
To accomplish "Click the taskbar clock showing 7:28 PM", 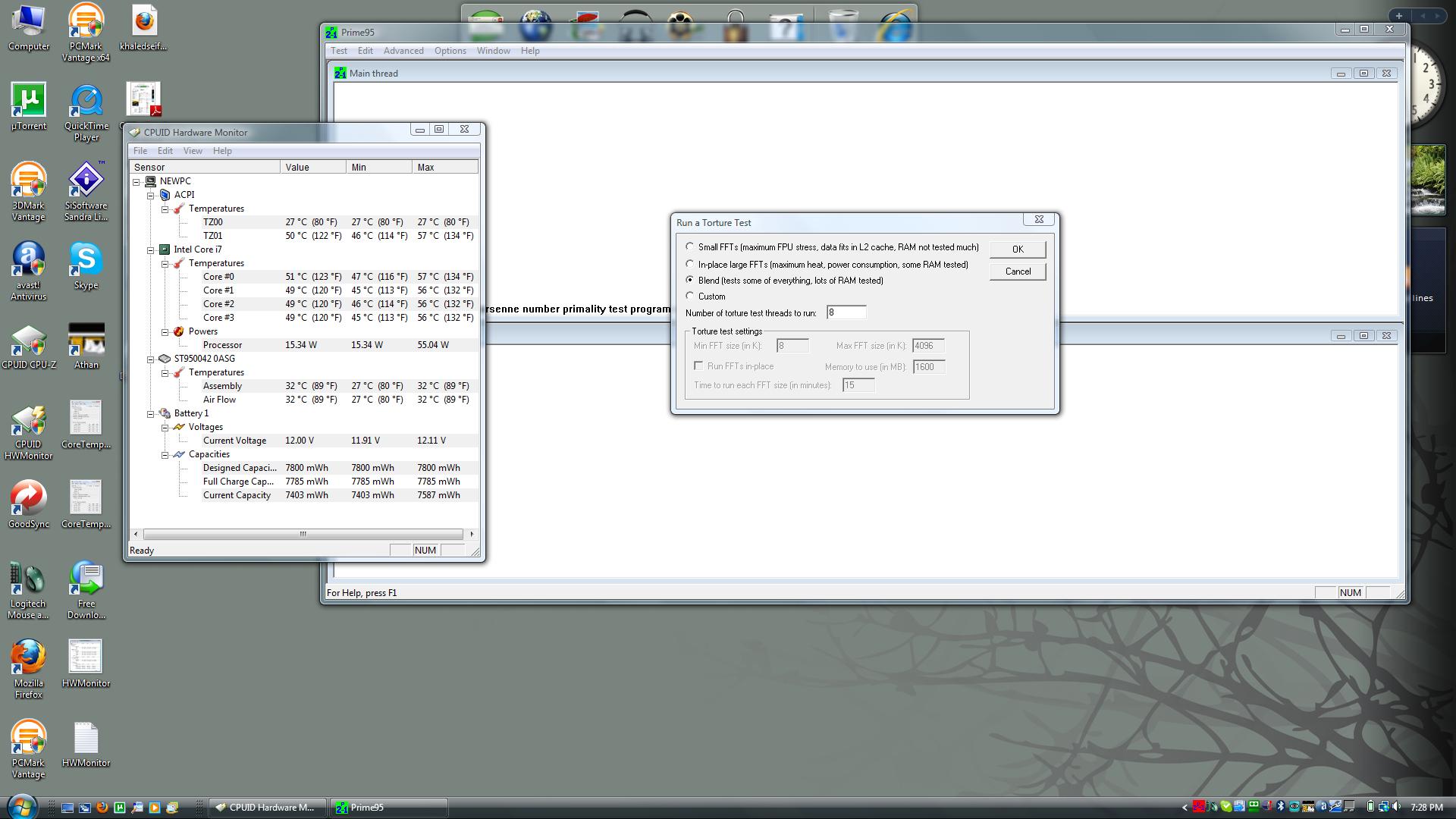I will (x=1427, y=808).
